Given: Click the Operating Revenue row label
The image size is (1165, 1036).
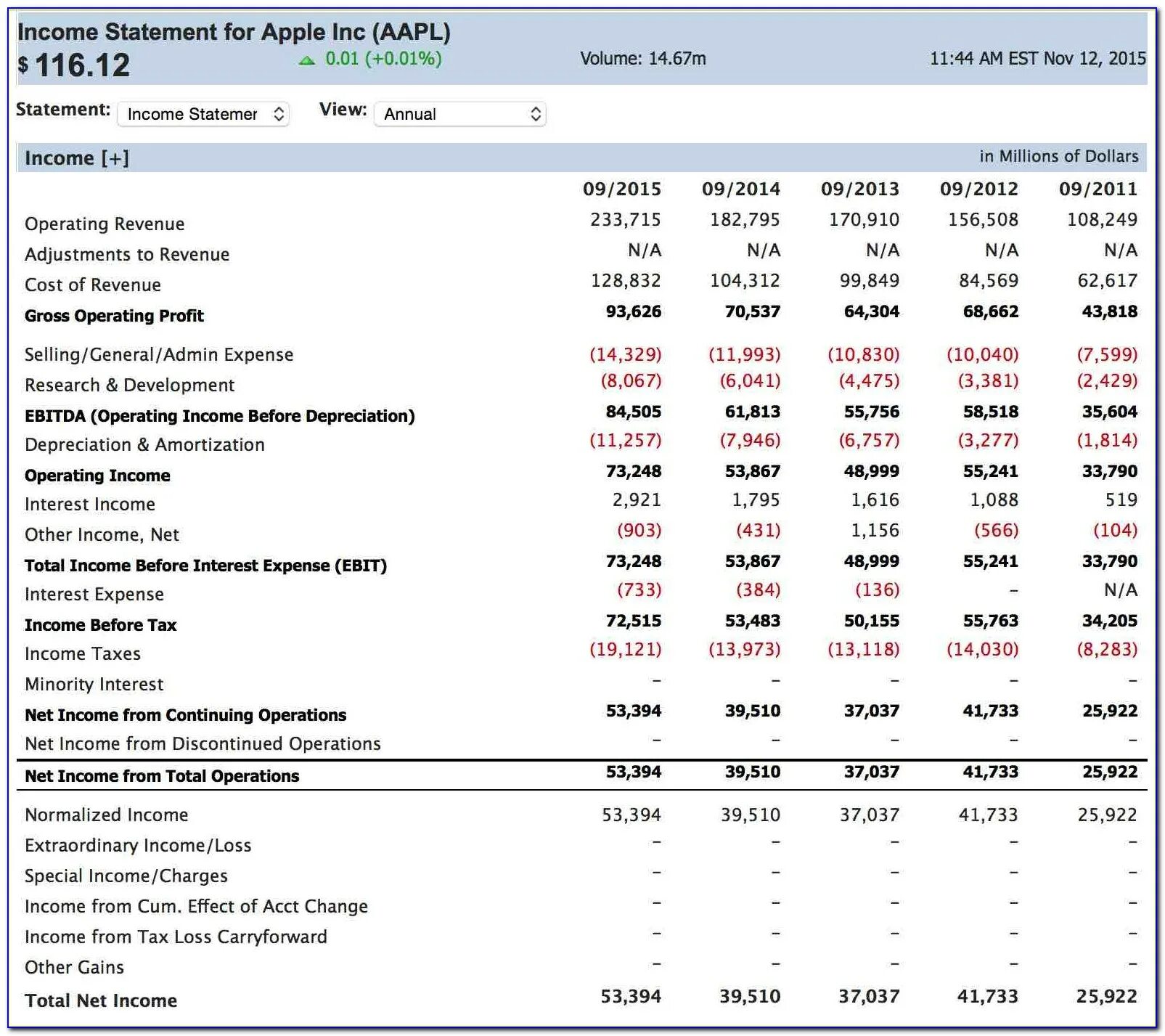Looking at the screenshot, I should [x=105, y=224].
